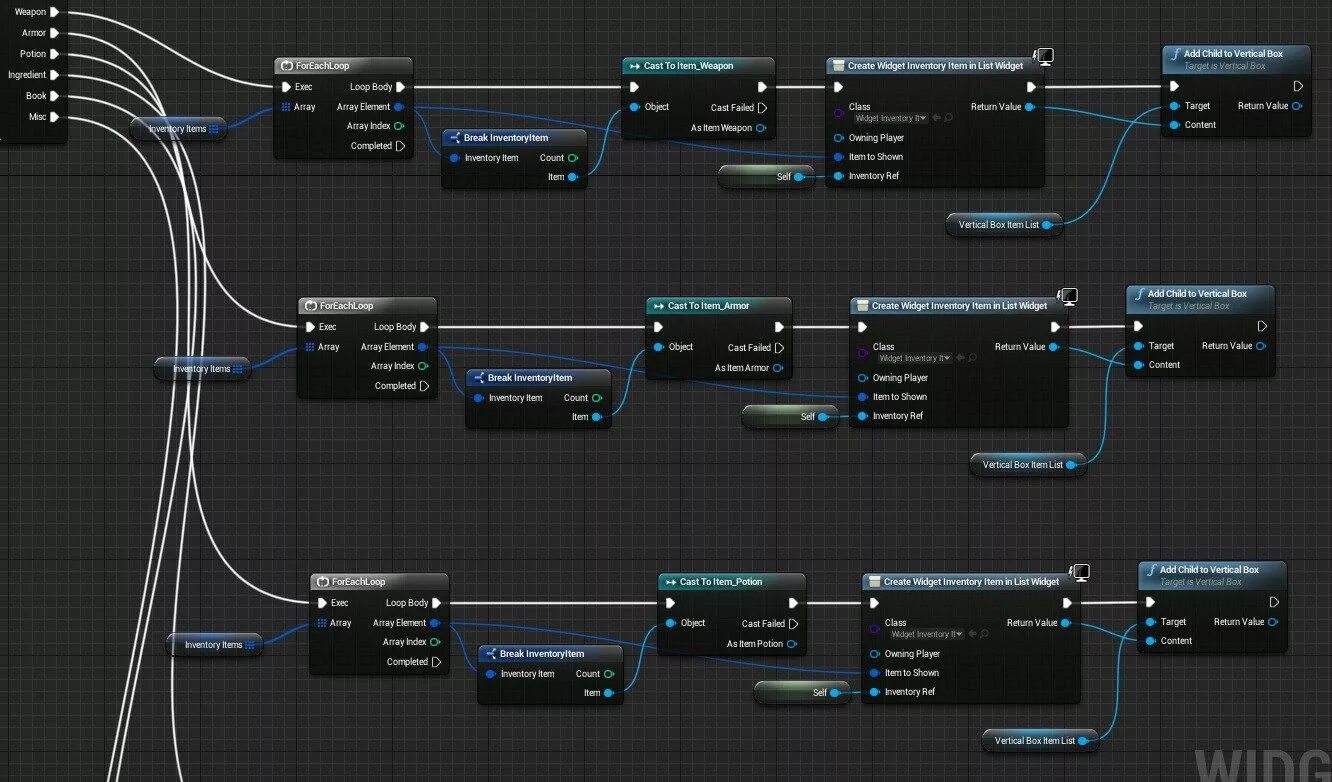Select the Cast To Item_Potion node title
This screenshot has height=782, width=1332.
click(721, 582)
